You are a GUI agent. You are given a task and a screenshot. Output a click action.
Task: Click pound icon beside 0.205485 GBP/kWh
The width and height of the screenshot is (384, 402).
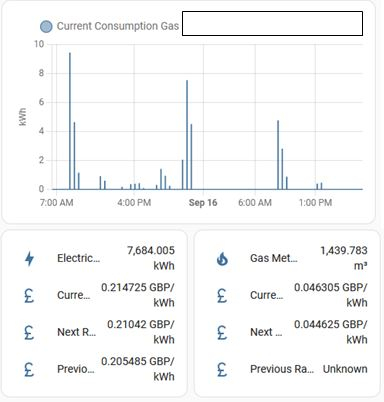(29, 369)
